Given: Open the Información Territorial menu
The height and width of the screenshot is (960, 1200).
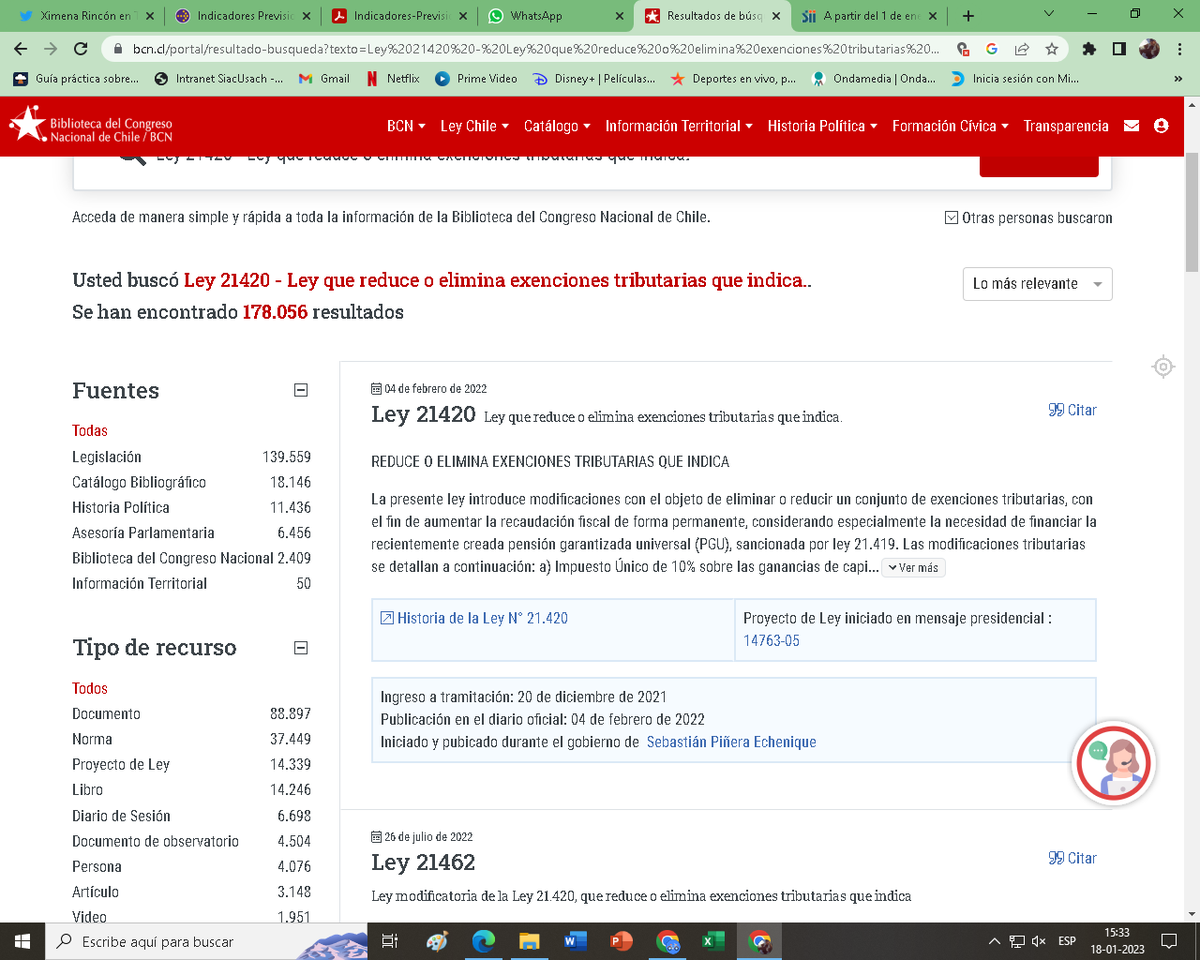Looking at the screenshot, I should [679, 126].
